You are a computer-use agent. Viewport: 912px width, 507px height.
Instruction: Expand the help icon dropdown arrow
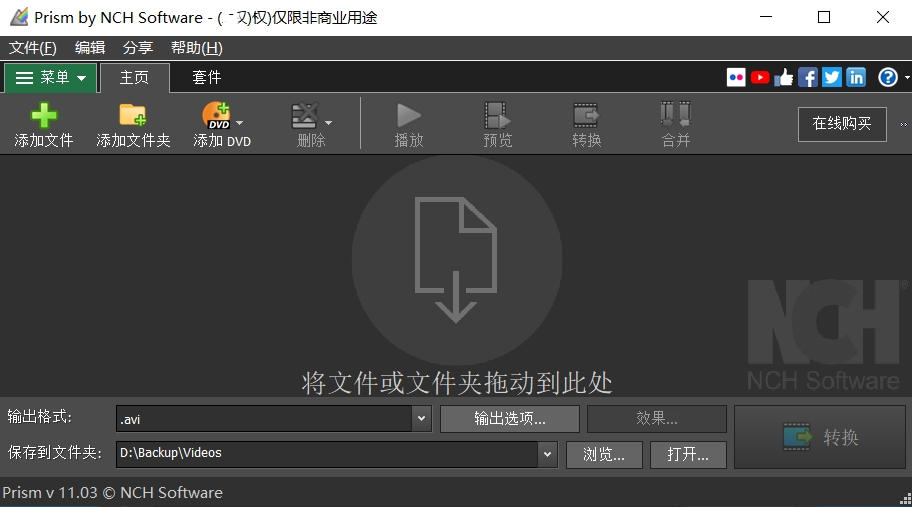[906, 77]
